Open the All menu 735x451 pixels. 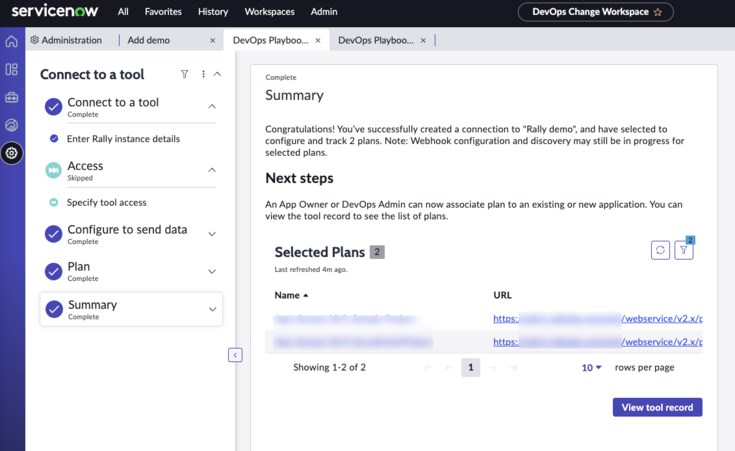pos(123,12)
